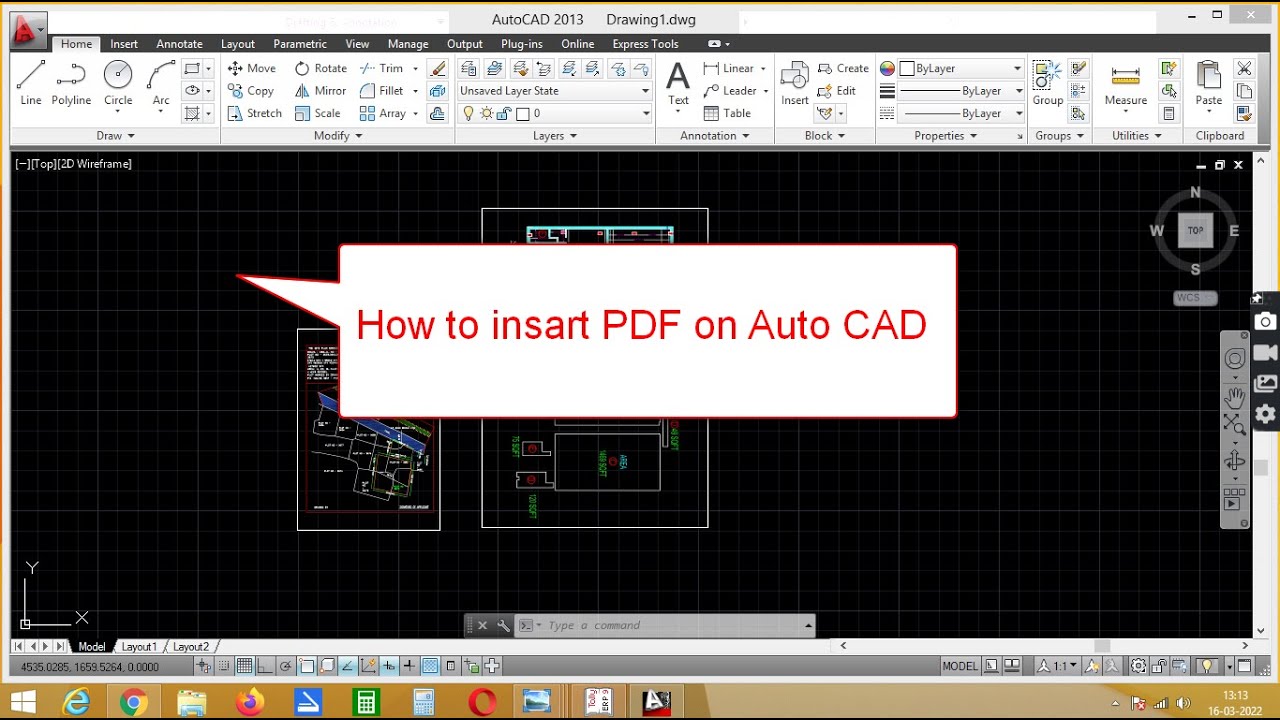1280x720 pixels.
Task: Toggle Quick Properties in status bar
Action: point(450,666)
